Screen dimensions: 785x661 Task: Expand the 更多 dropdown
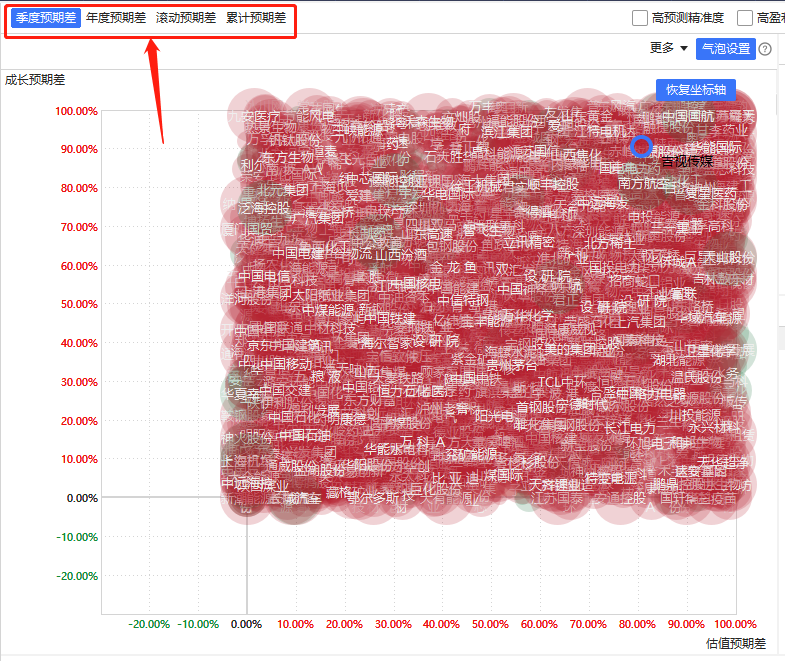coord(669,48)
